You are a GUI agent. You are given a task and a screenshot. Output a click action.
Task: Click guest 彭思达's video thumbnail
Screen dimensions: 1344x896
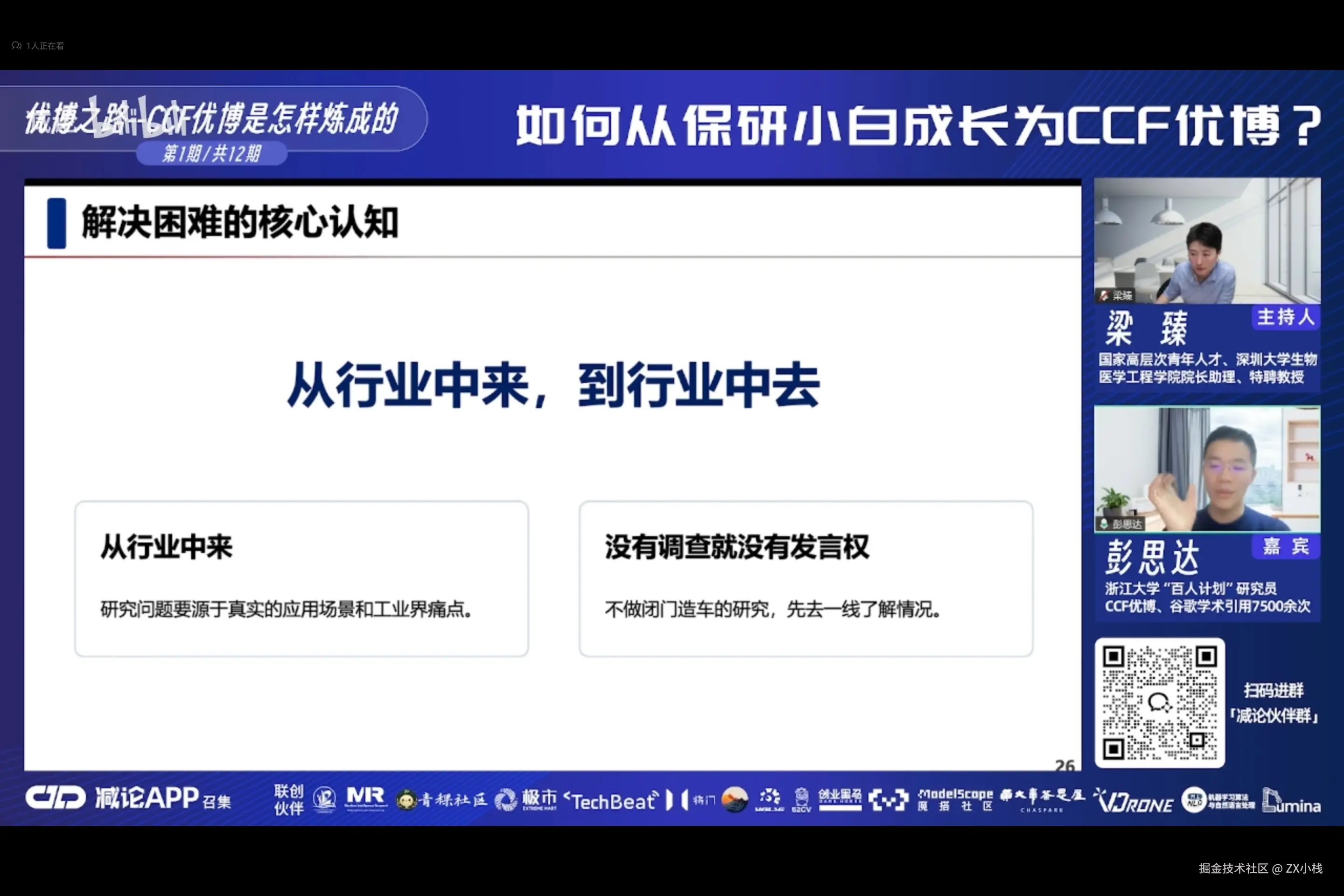coord(1207,469)
